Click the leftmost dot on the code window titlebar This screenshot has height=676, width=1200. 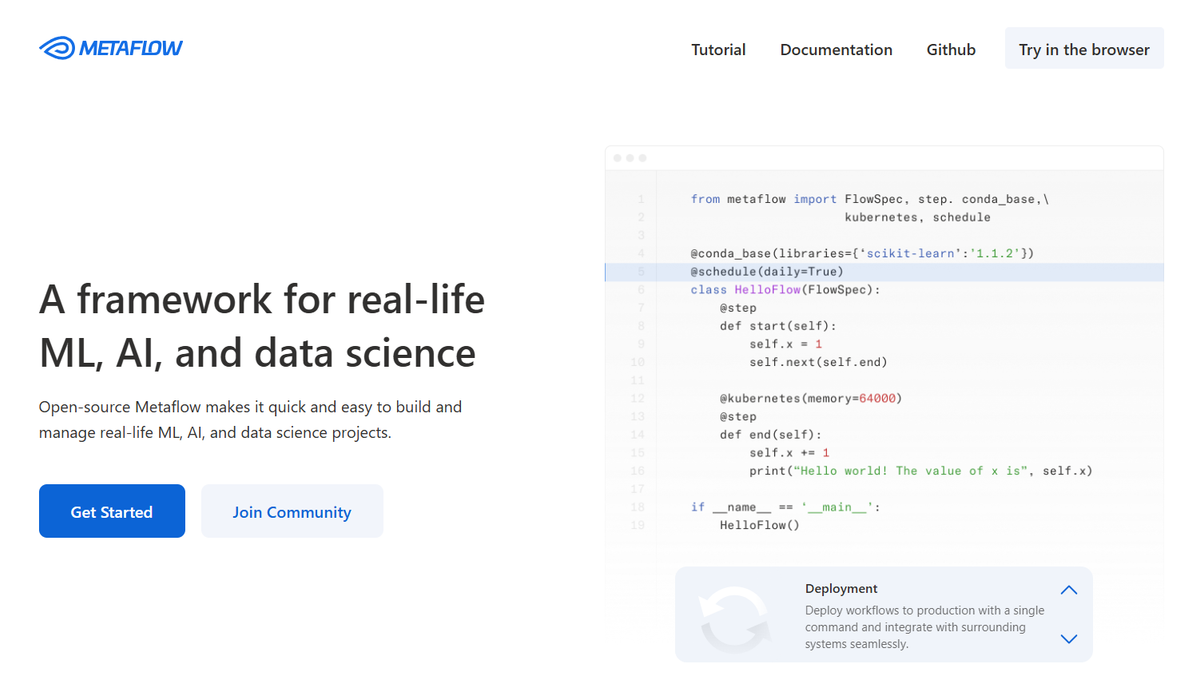pyautogui.click(x=620, y=157)
